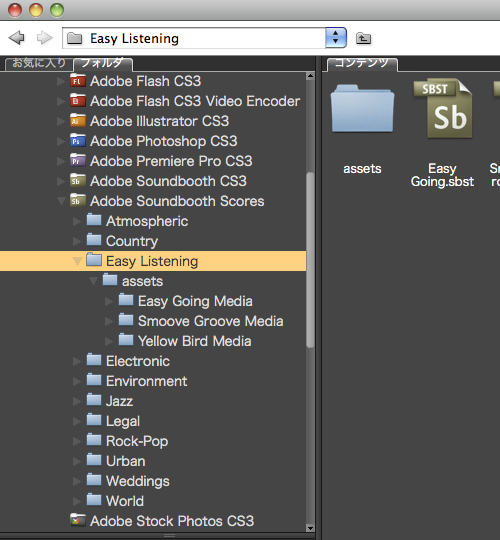Click the Adobe Illustrator CS3 folder icon

coord(77,121)
